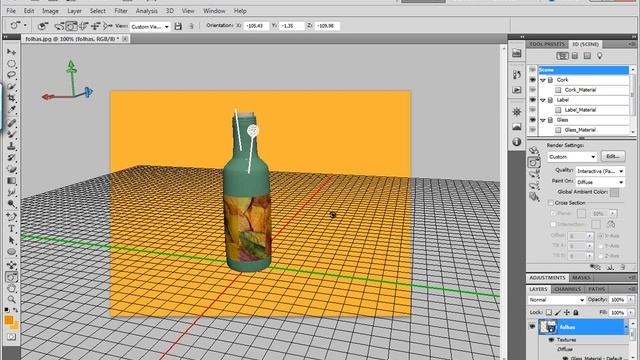The height and width of the screenshot is (360, 640).
Task: Select the Scene row in 3D panel
Action: (583, 70)
